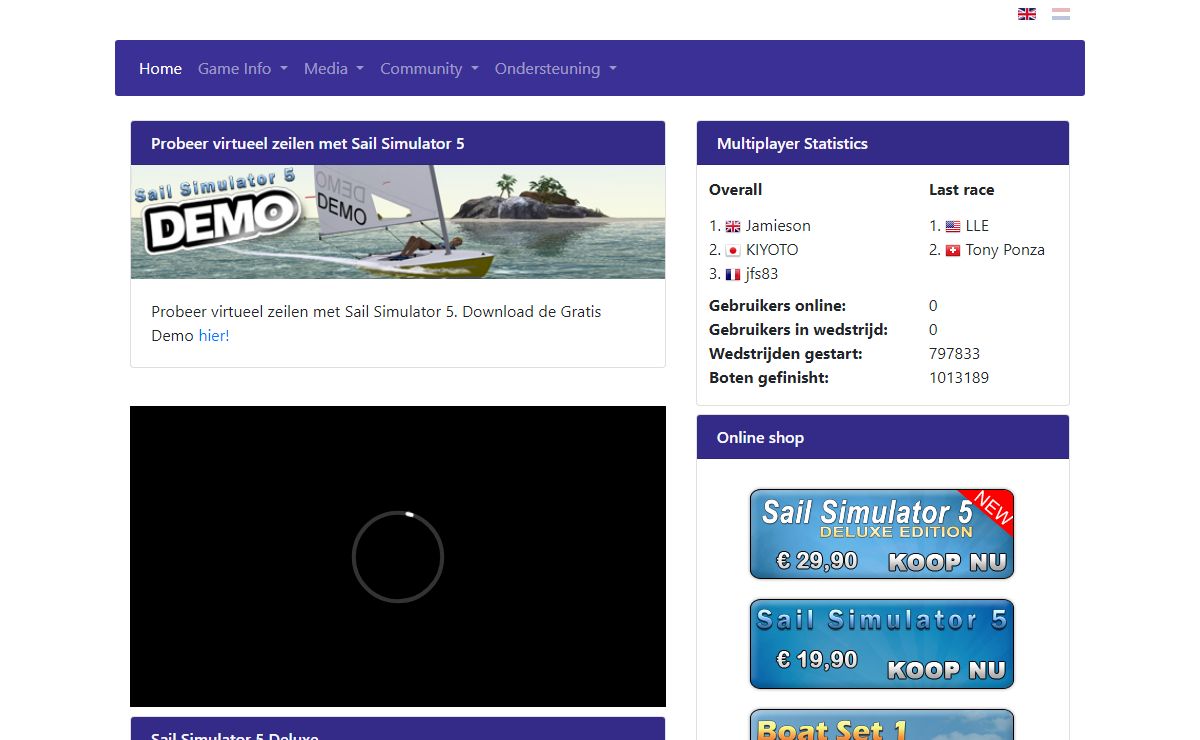This screenshot has width=1200, height=740.
Task: Select last race player Tony Ponza
Action: coord(1005,250)
